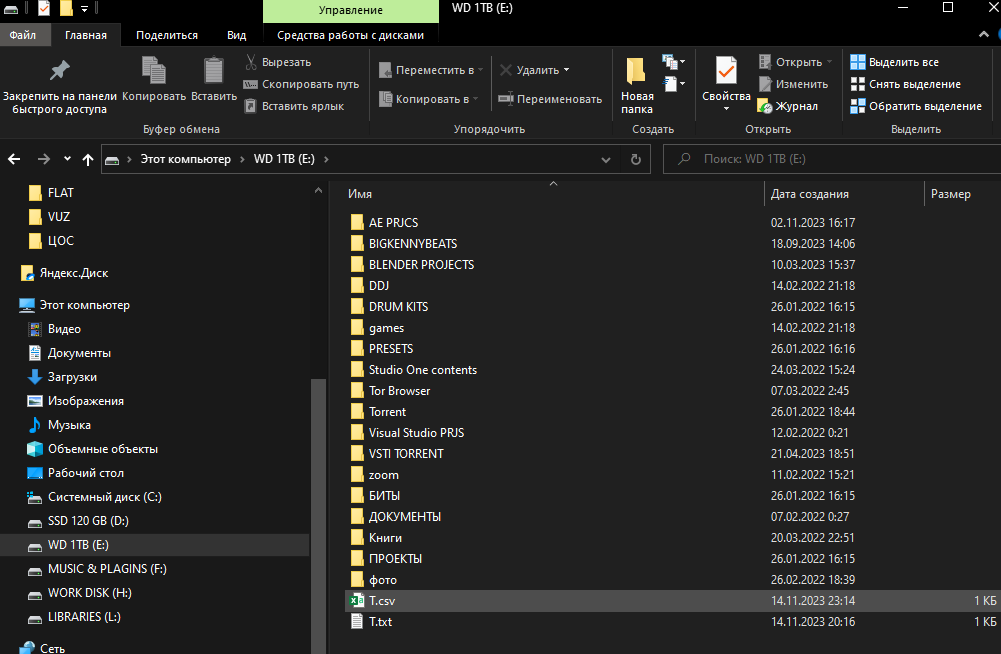Sort by the Размер column
This screenshot has height=654, width=1001.
click(951, 194)
